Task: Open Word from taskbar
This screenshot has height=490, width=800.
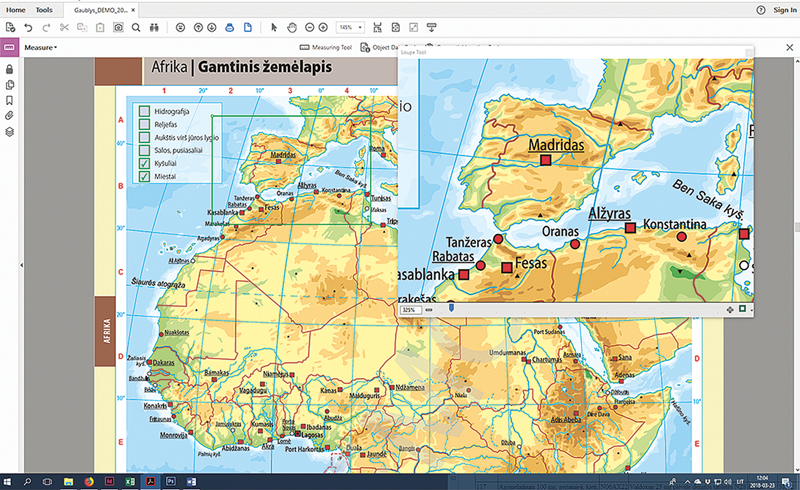Action: 191,481
